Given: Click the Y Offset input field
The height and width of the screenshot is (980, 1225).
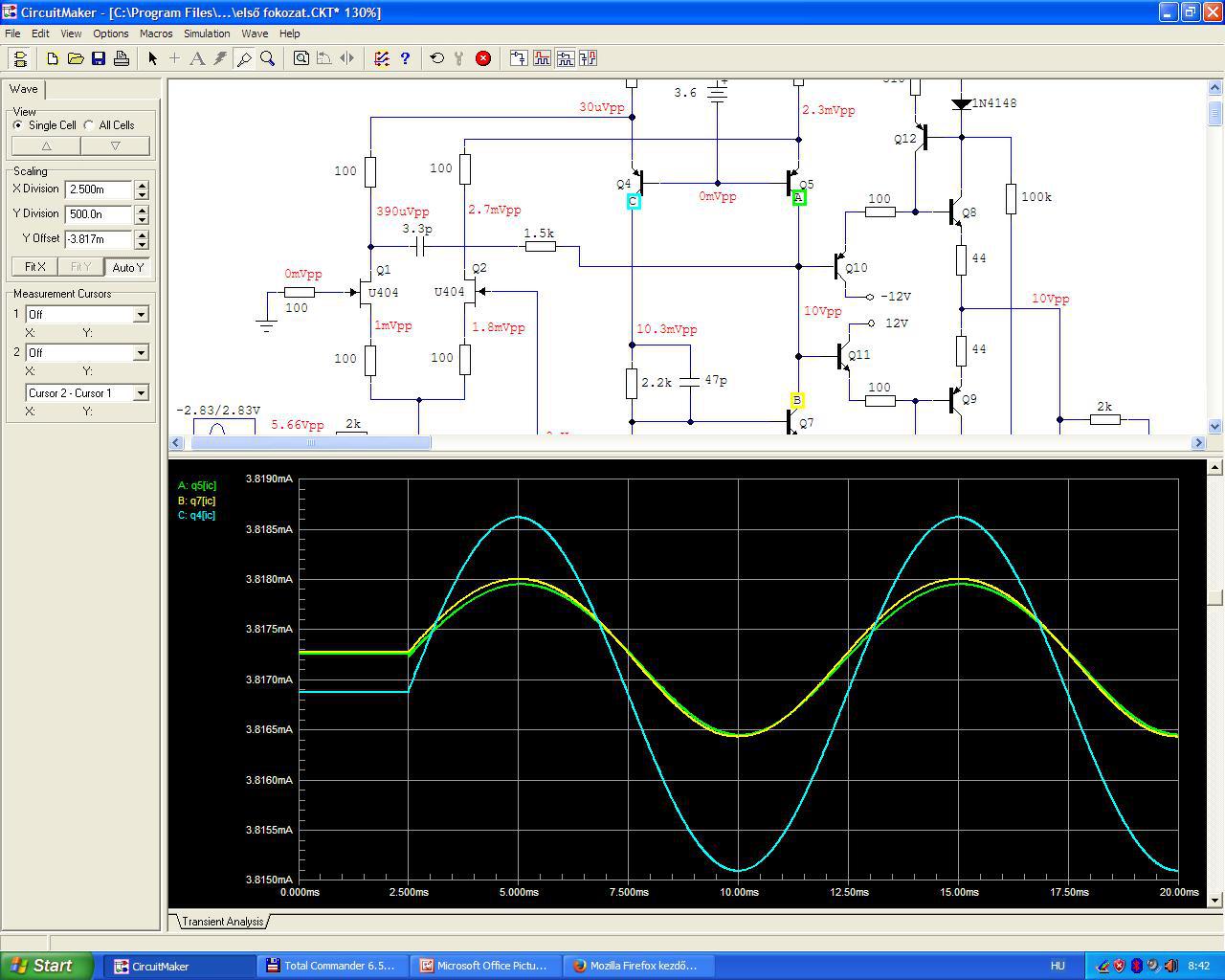Looking at the screenshot, I should (x=99, y=239).
